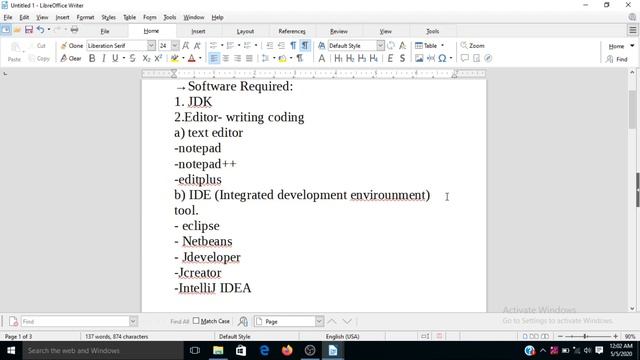
Task: Open Firefox from the taskbar
Action: (287, 350)
